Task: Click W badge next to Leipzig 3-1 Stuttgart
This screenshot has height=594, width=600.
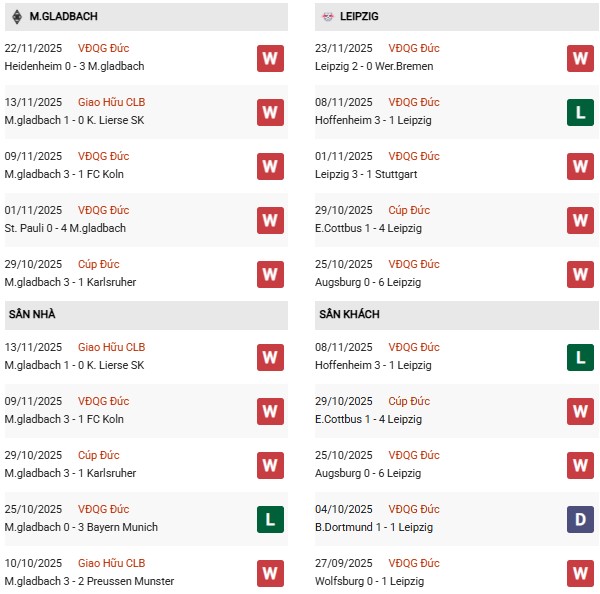Action: [581, 166]
